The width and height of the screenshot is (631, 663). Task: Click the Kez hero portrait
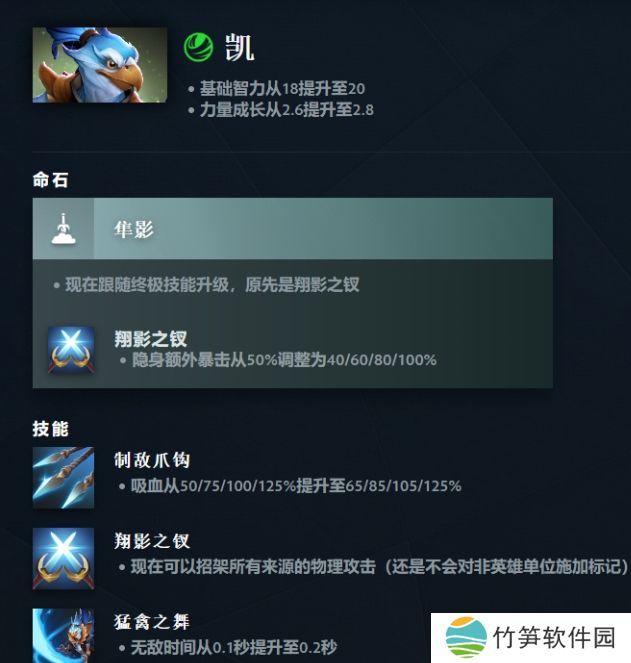[x=100, y=65]
